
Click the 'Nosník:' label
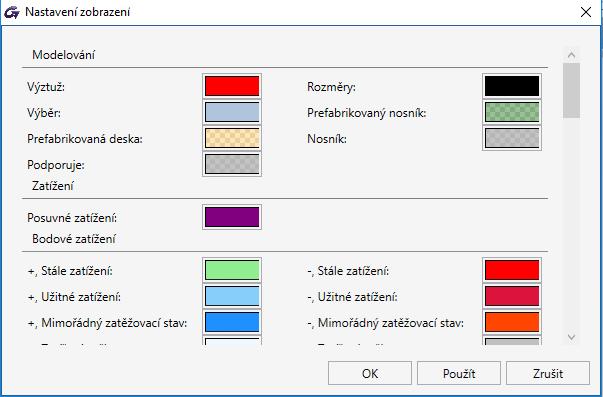(x=327, y=139)
